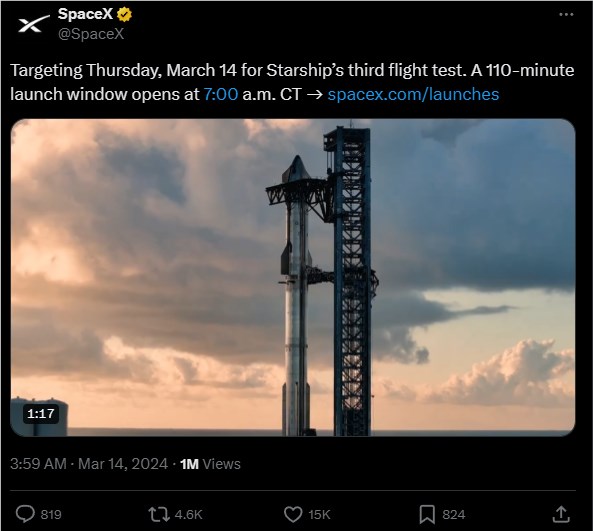Viewport: 593px width, 531px height.
Task: Click the share upload arrow icon
Action: click(x=561, y=514)
